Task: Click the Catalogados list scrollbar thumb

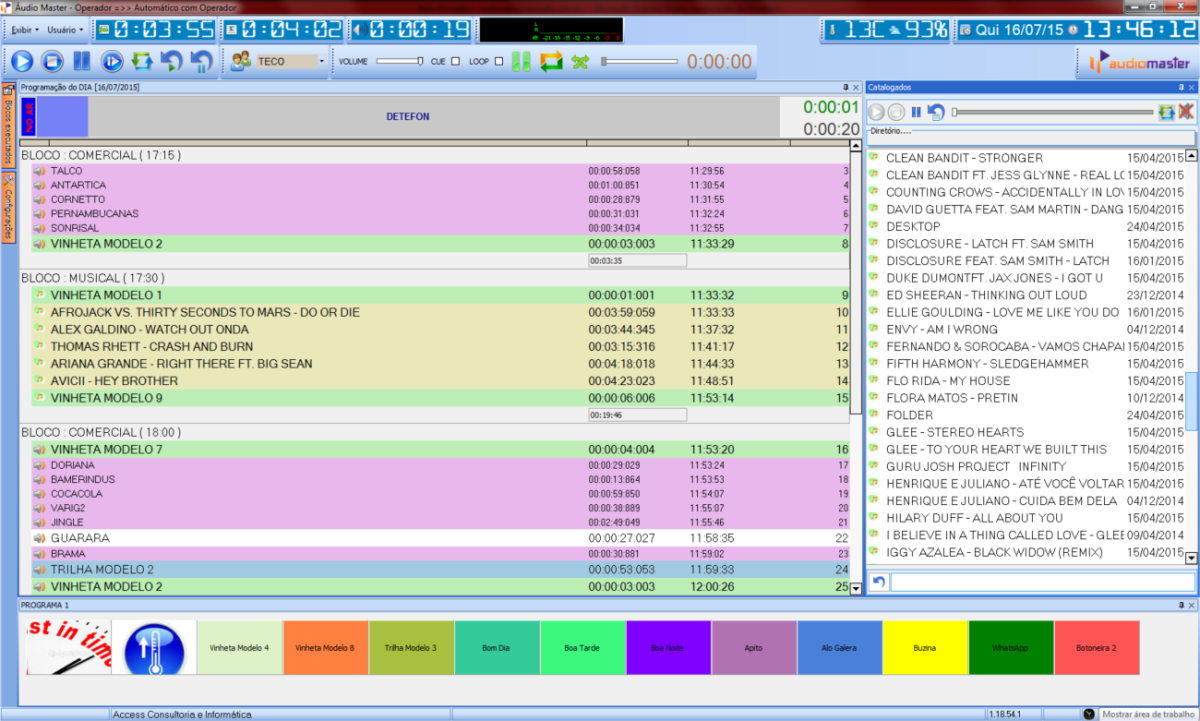Action: click(1190, 400)
